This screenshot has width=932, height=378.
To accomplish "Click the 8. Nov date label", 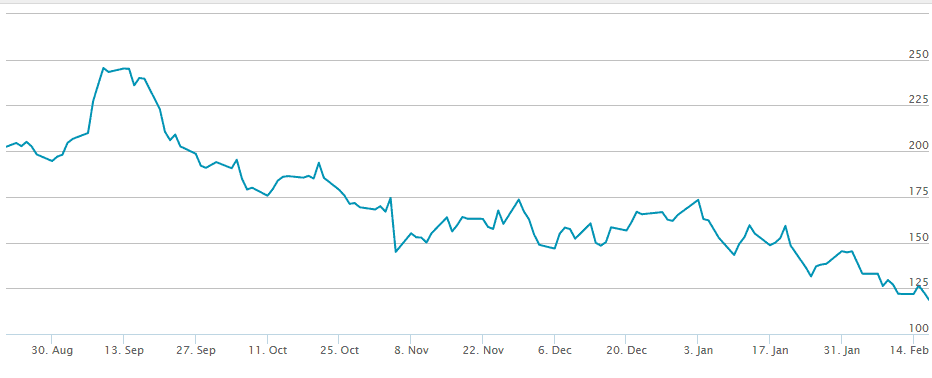I will [x=411, y=351].
